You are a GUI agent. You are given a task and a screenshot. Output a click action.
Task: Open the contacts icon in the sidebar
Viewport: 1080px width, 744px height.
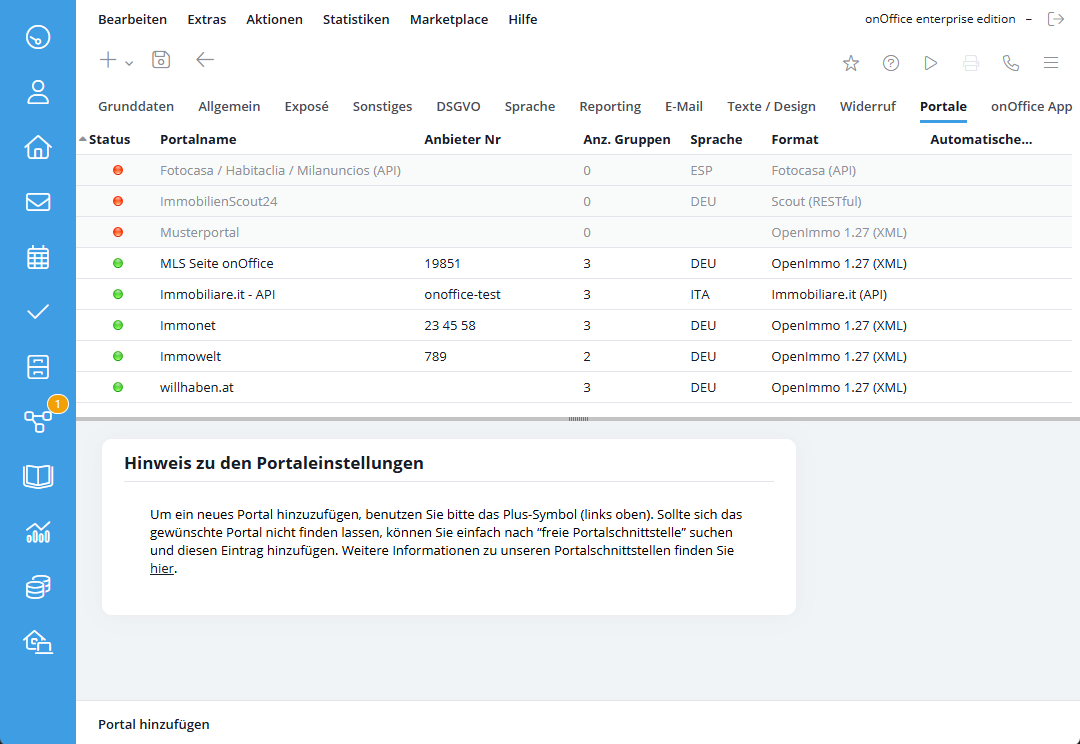click(x=38, y=93)
